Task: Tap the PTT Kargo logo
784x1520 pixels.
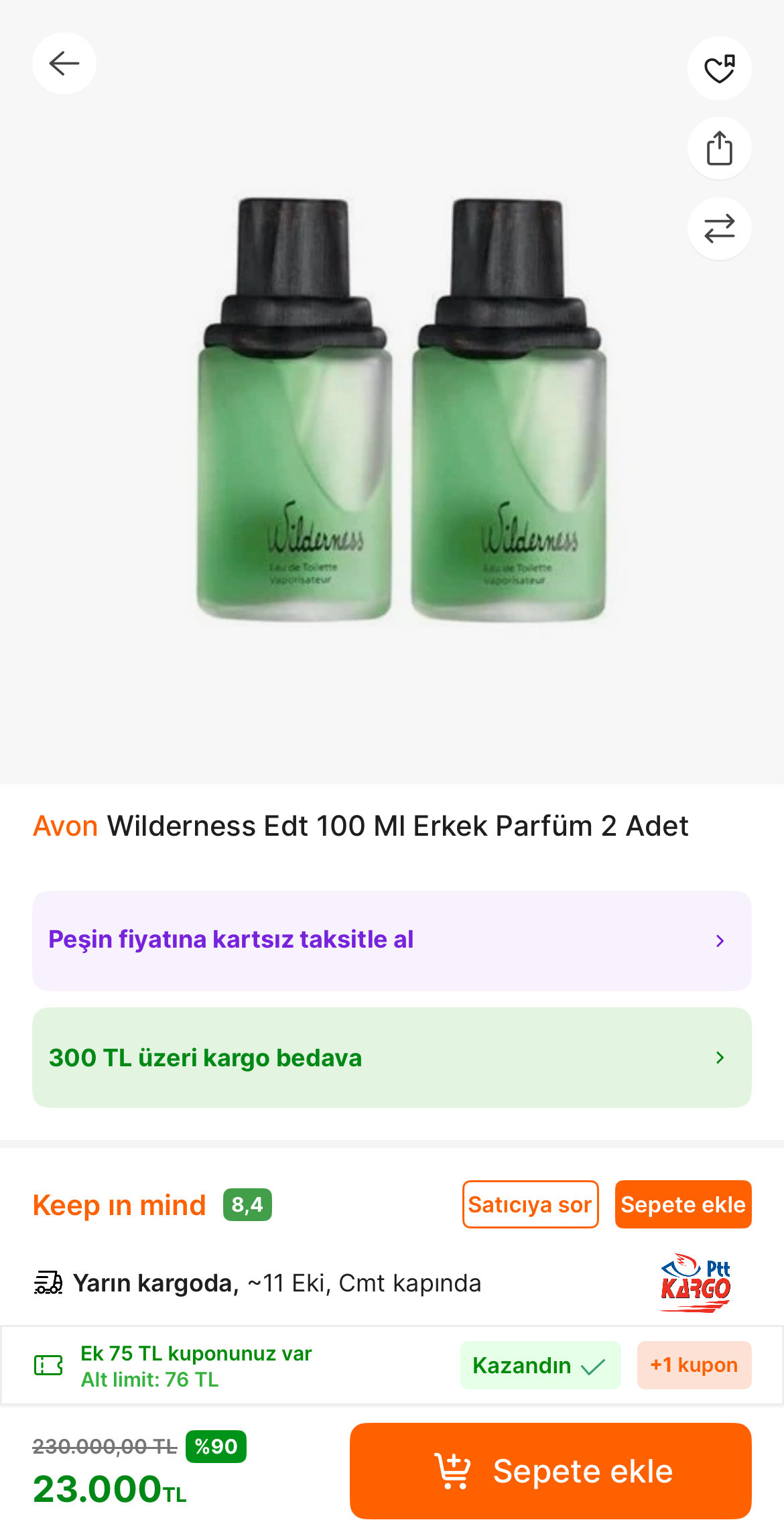Action: click(x=696, y=1283)
